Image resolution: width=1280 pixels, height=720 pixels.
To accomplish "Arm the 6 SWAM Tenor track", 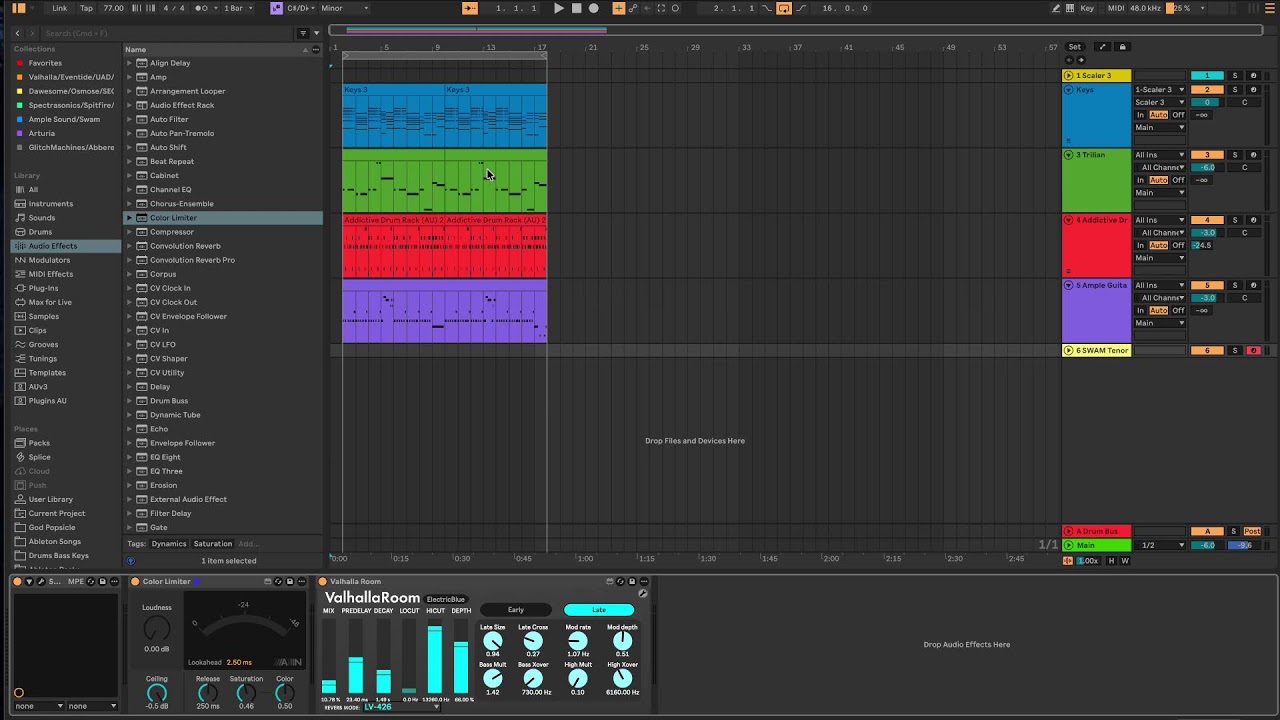I will pos(1253,351).
